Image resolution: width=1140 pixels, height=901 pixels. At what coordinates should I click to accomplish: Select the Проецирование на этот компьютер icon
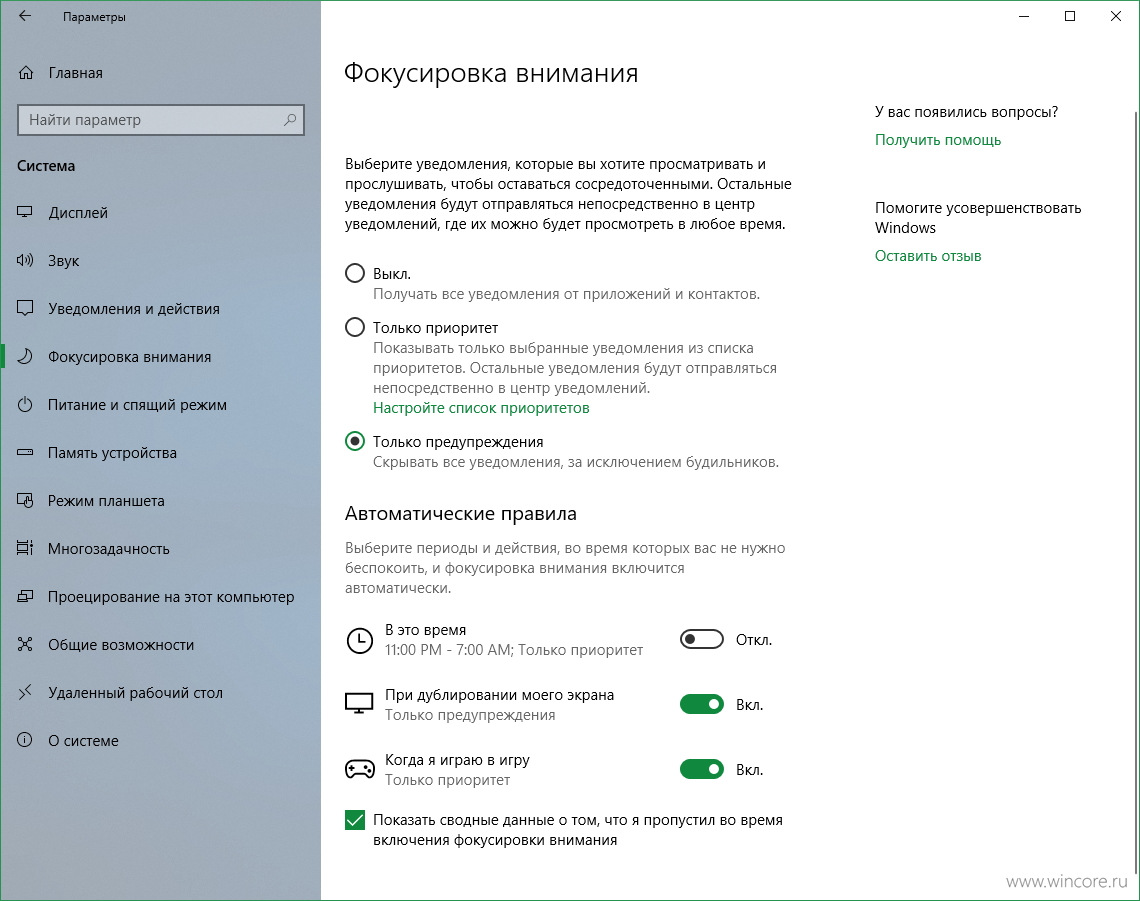(x=25, y=596)
